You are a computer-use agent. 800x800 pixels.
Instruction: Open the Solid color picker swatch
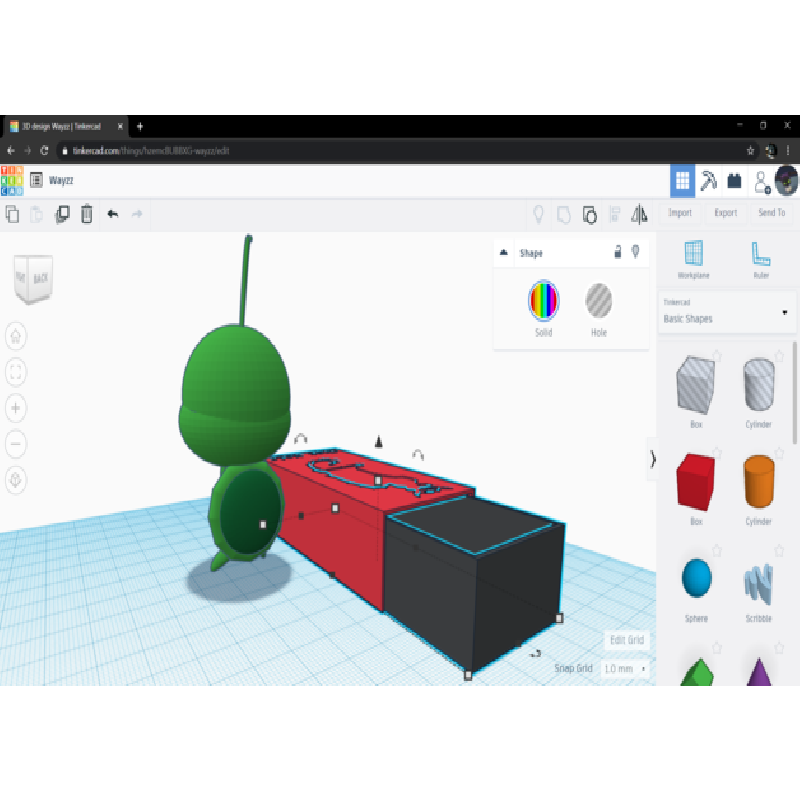click(543, 300)
